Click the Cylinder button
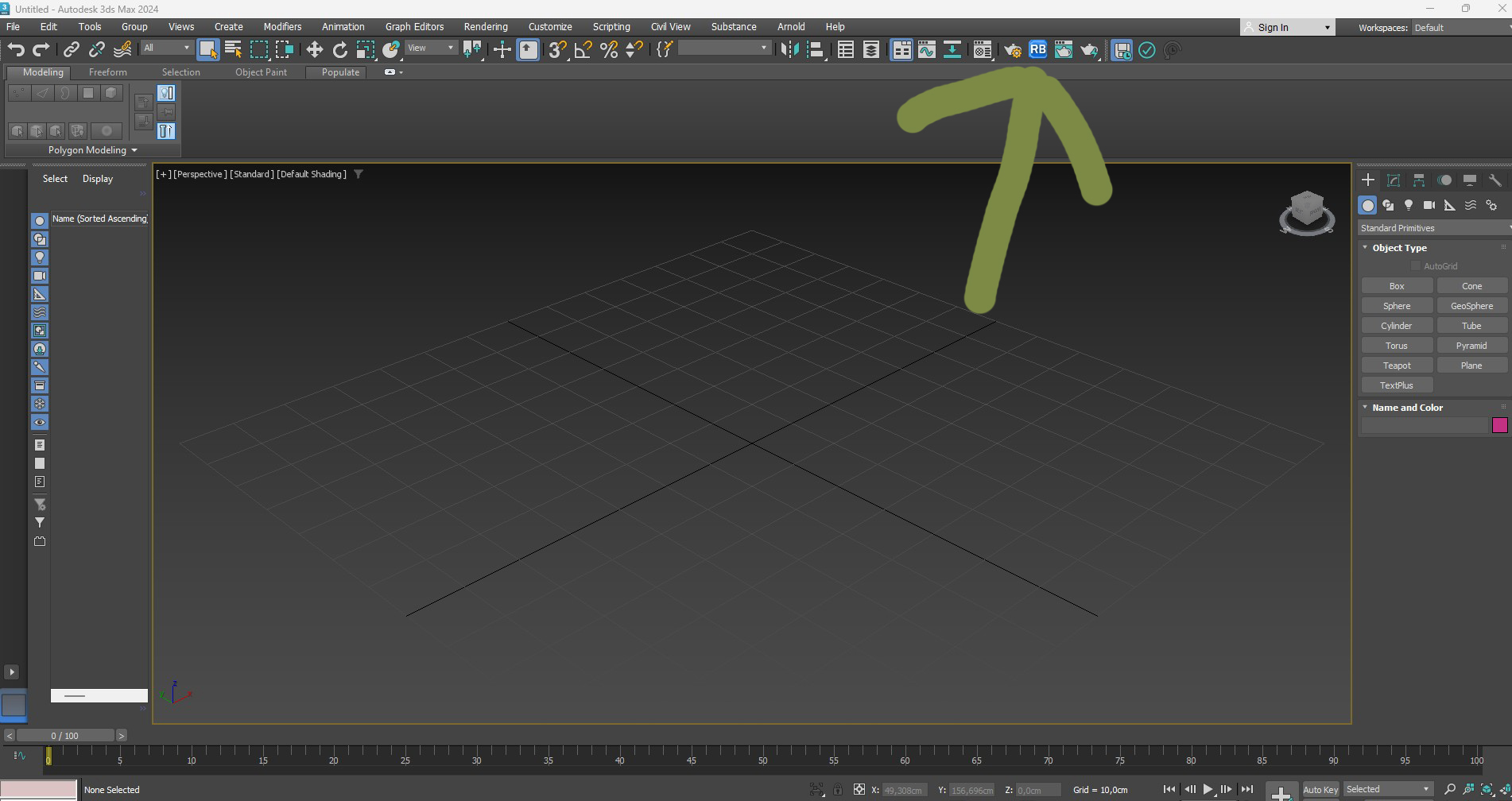The height and width of the screenshot is (801, 1512). tap(1397, 326)
